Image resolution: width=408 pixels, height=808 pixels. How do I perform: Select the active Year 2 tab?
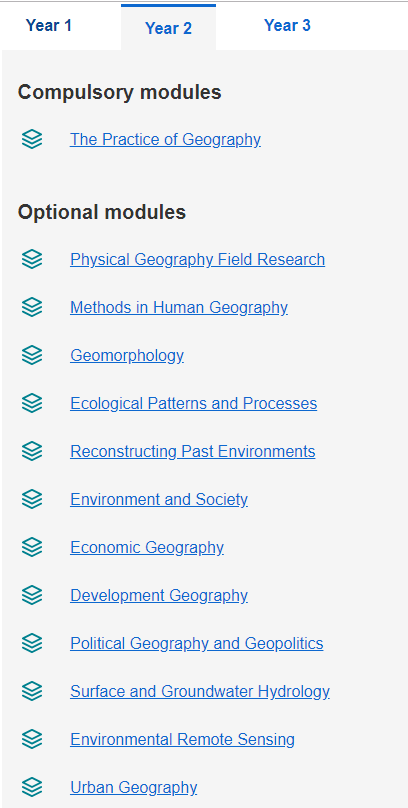pos(168,28)
